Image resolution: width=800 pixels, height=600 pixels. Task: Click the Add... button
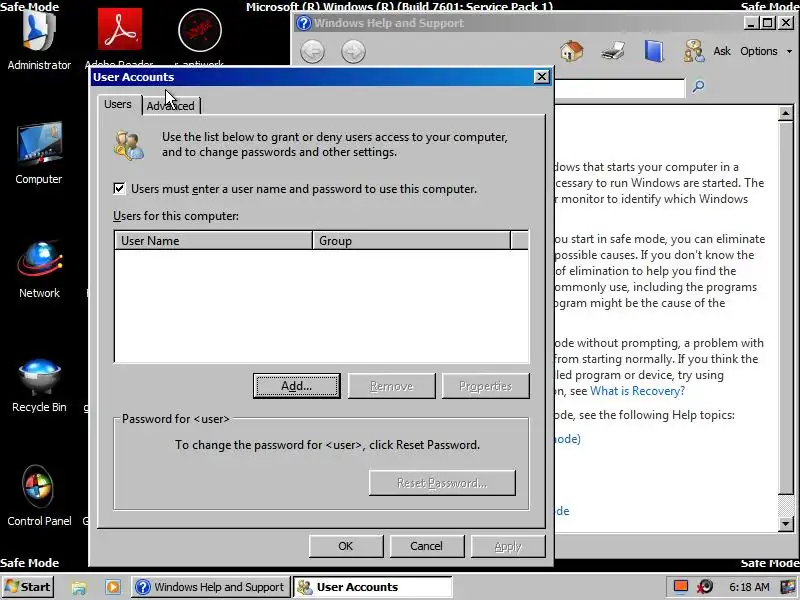click(x=296, y=386)
